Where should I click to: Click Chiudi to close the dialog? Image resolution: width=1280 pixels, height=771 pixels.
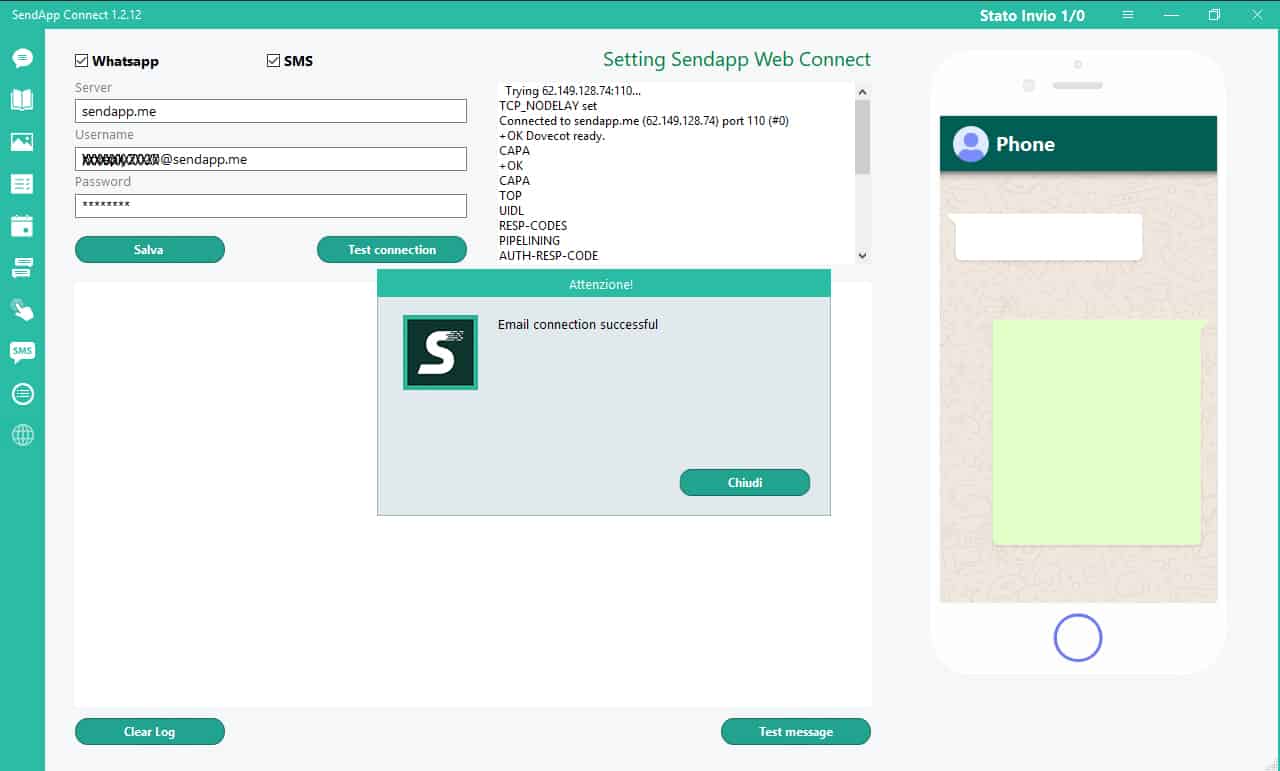pyautogui.click(x=744, y=483)
